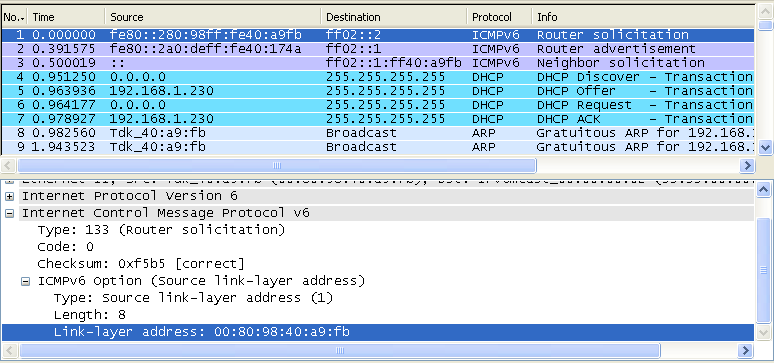Select packet 5 DHCP Offer row
The height and width of the screenshot is (363, 774).
coord(378,91)
